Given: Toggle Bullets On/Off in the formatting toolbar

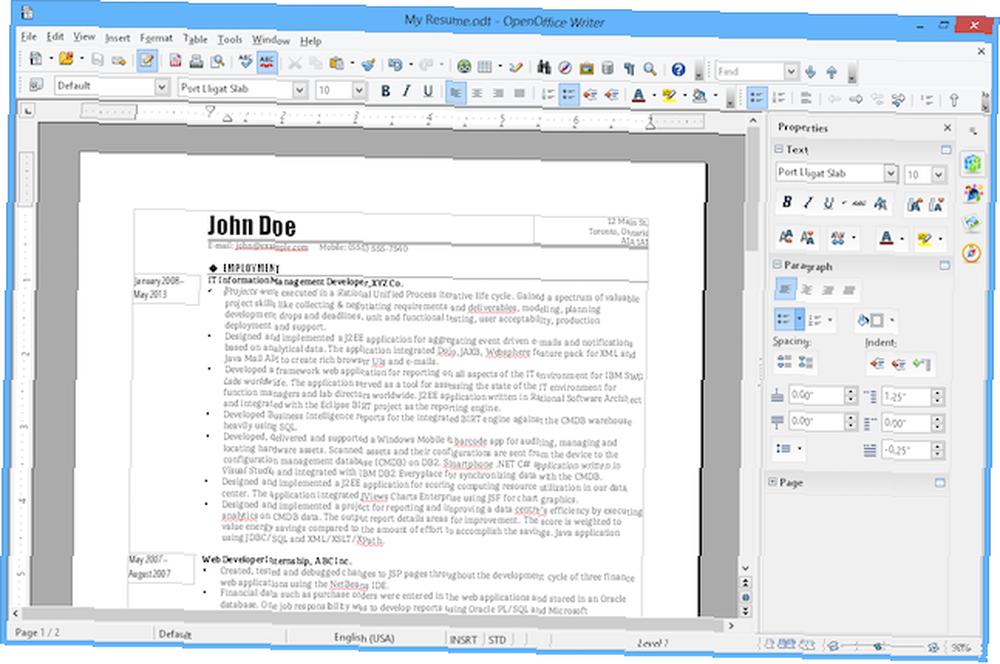Looking at the screenshot, I should (569, 94).
